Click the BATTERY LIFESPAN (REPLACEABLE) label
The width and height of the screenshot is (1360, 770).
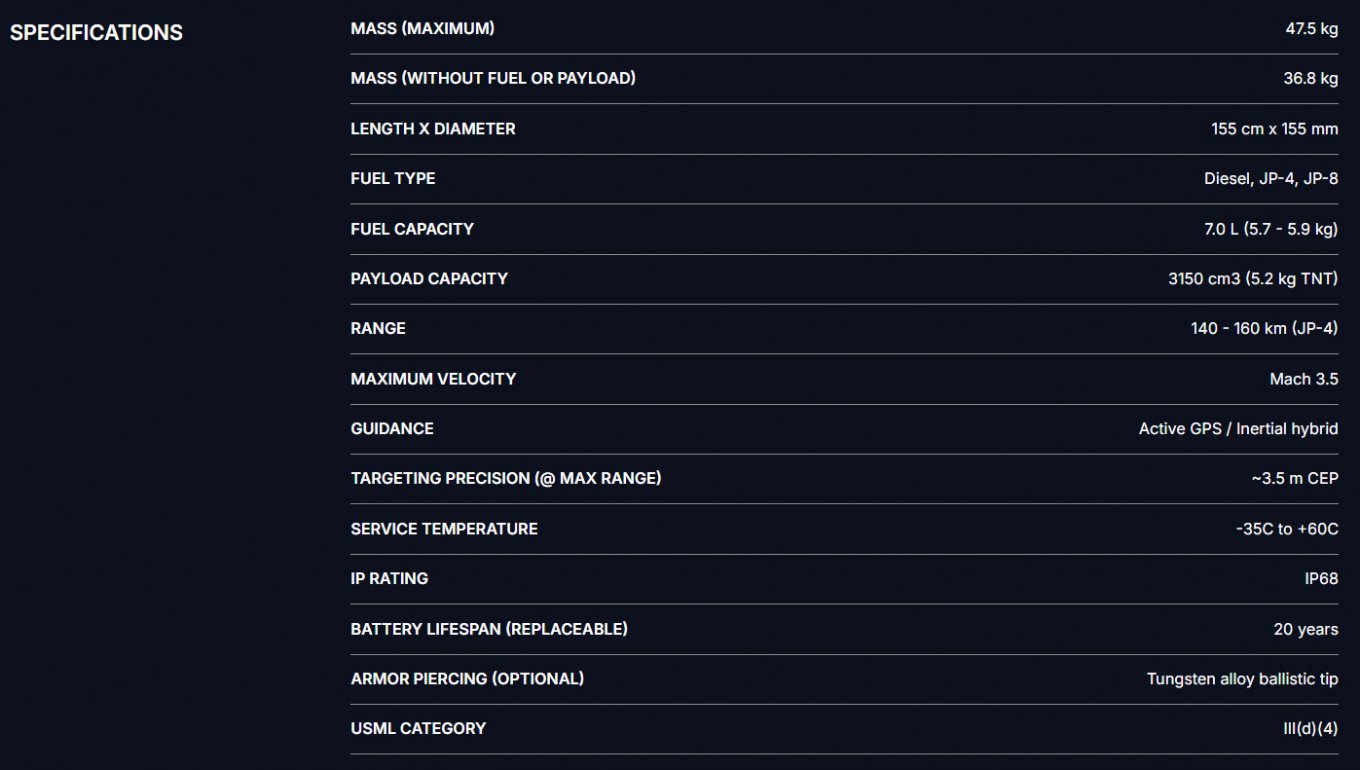pyautogui.click(x=489, y=629)
